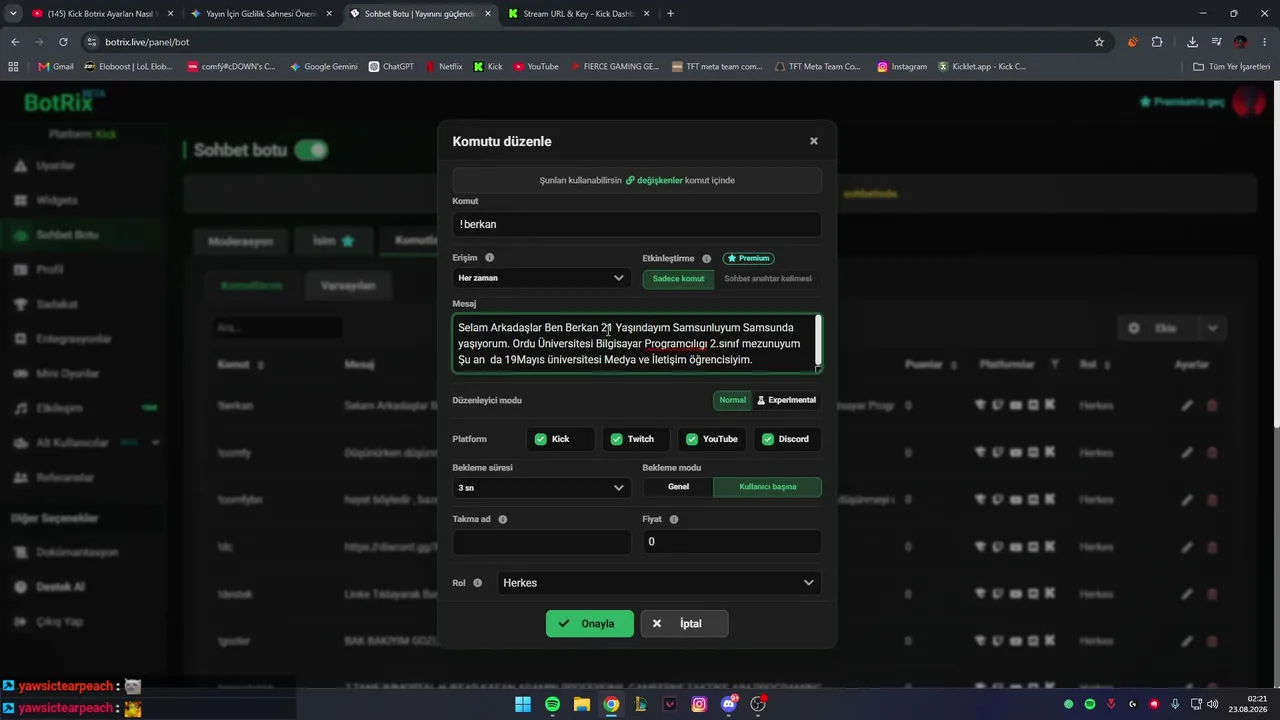Open the tab search dropdown arrow
This screenshot has height=720, width=1280.
point(13,14)
